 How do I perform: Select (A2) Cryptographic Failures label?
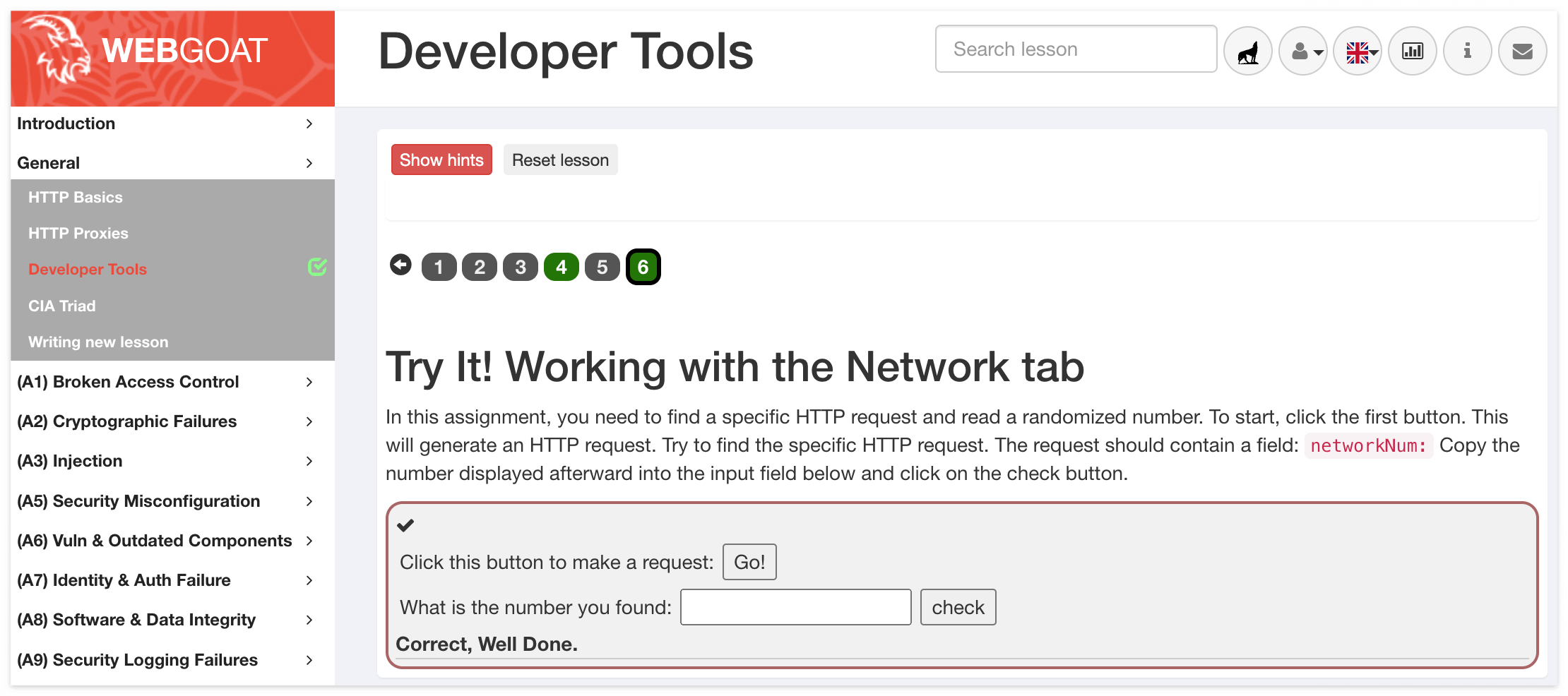(x=126, y=421)
